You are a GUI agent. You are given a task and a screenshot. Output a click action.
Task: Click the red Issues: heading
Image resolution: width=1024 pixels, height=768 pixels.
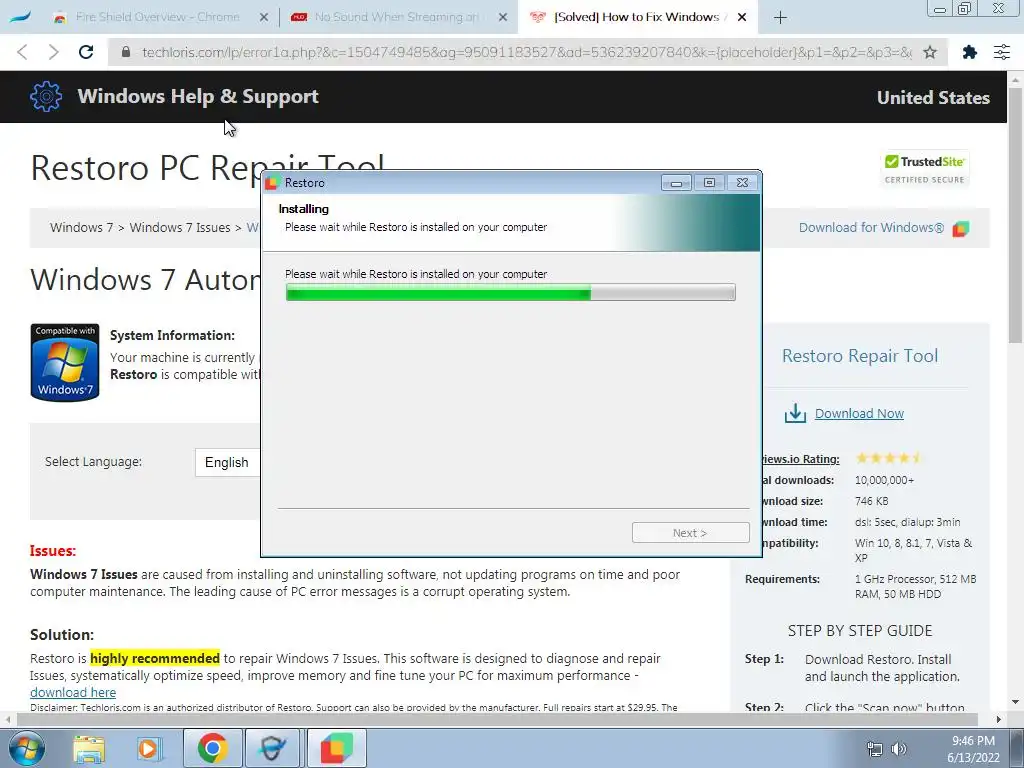tap(53, 551)
